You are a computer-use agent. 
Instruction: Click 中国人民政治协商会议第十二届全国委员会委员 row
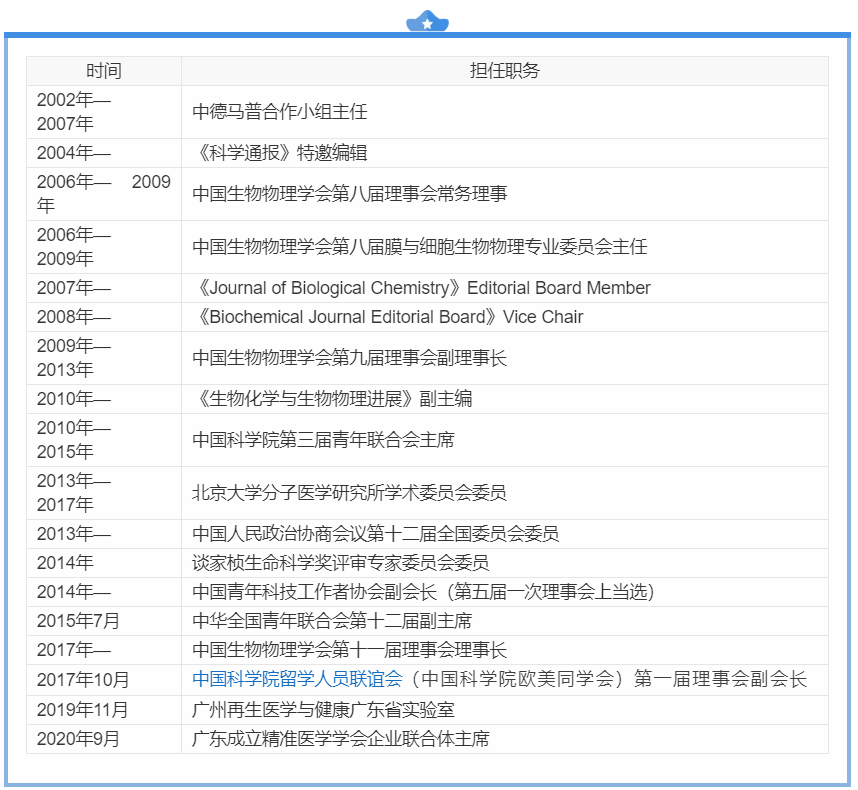point(376,534)
